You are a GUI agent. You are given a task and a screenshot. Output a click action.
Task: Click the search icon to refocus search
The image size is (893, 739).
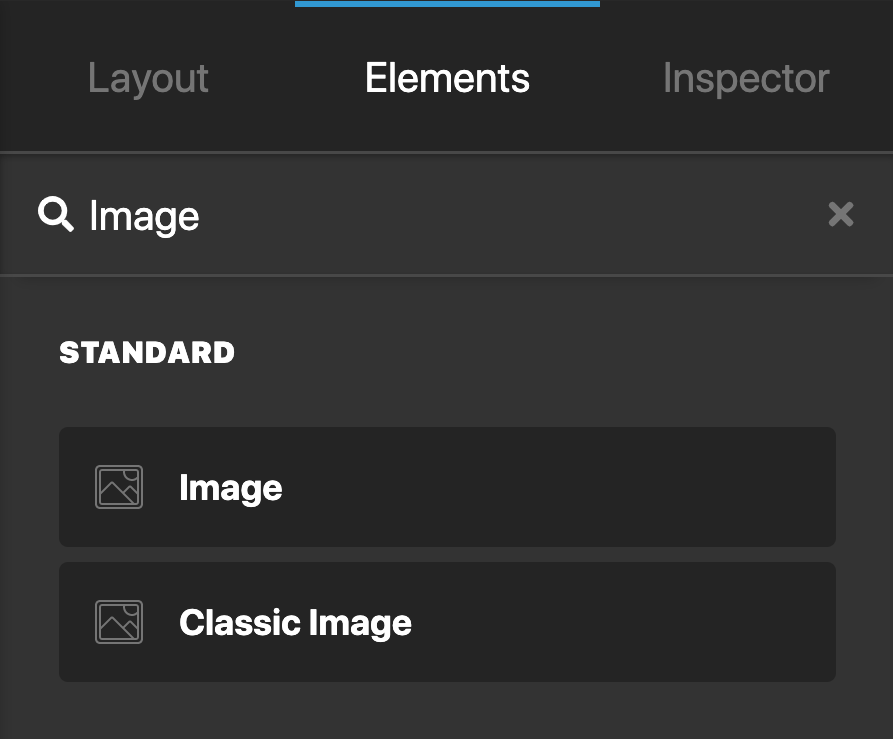point(56,215)
